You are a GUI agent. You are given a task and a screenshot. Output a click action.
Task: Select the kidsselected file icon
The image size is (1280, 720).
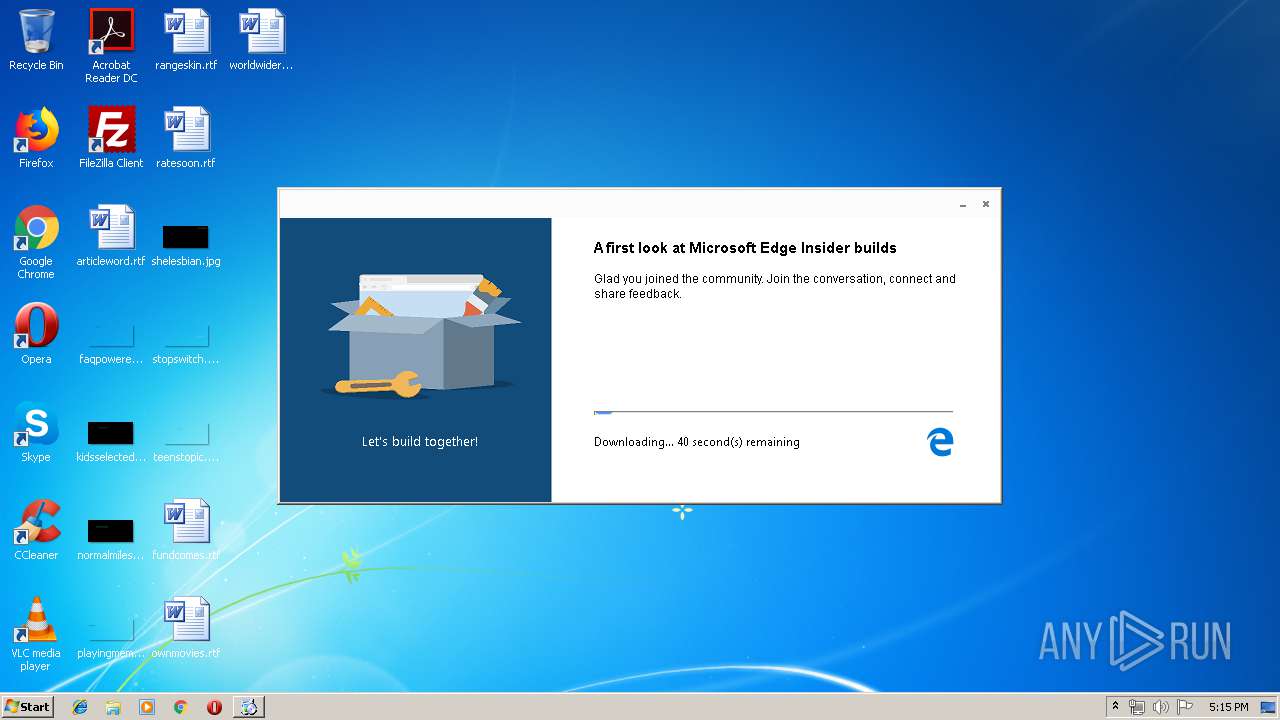pyautogui.click(x=111, y=441)
